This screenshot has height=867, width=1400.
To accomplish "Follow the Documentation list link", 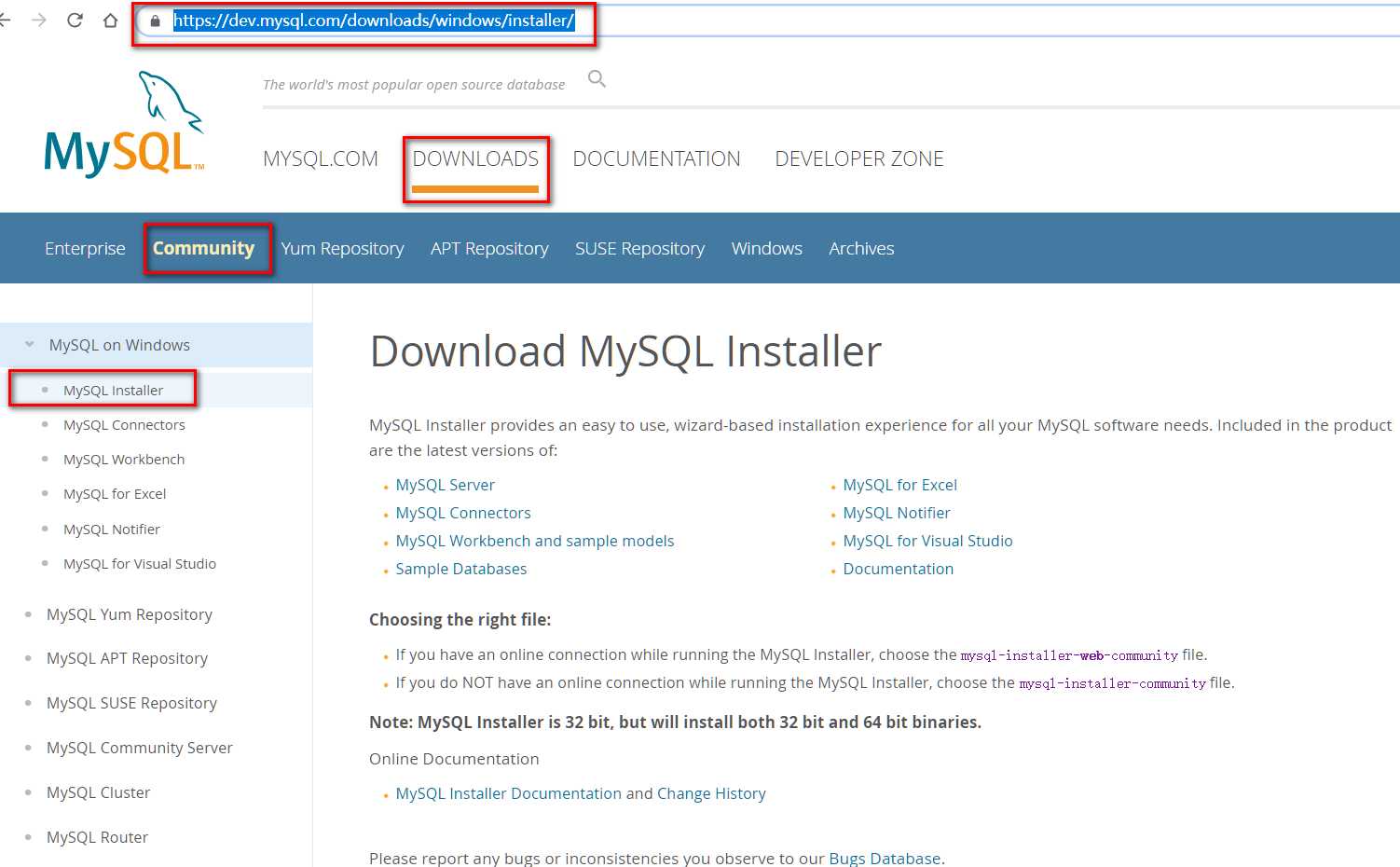I will [x=899, y=569].
